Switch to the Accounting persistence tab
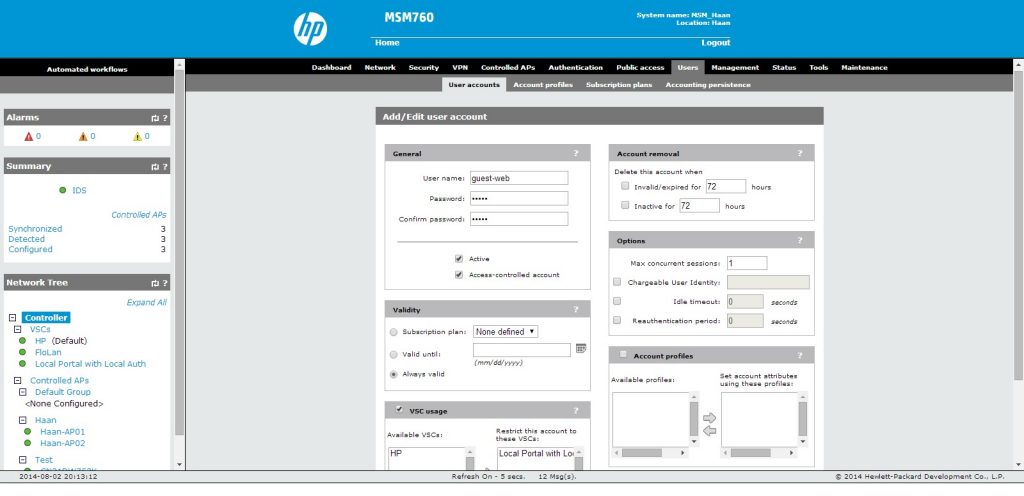1024x496 pixels. [708, 85]
